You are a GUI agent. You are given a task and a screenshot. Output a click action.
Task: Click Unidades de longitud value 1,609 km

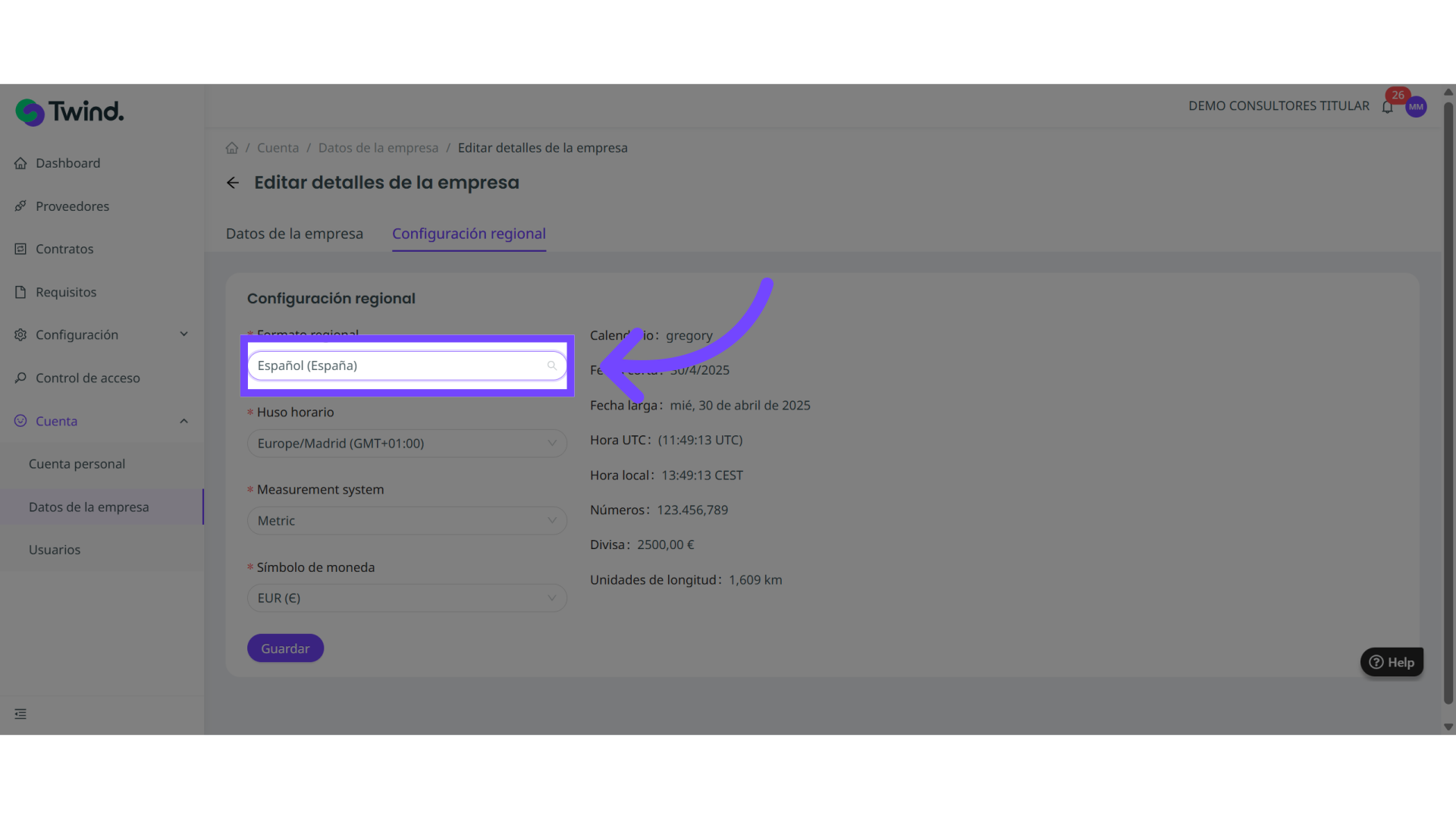(x=755, y=580)
